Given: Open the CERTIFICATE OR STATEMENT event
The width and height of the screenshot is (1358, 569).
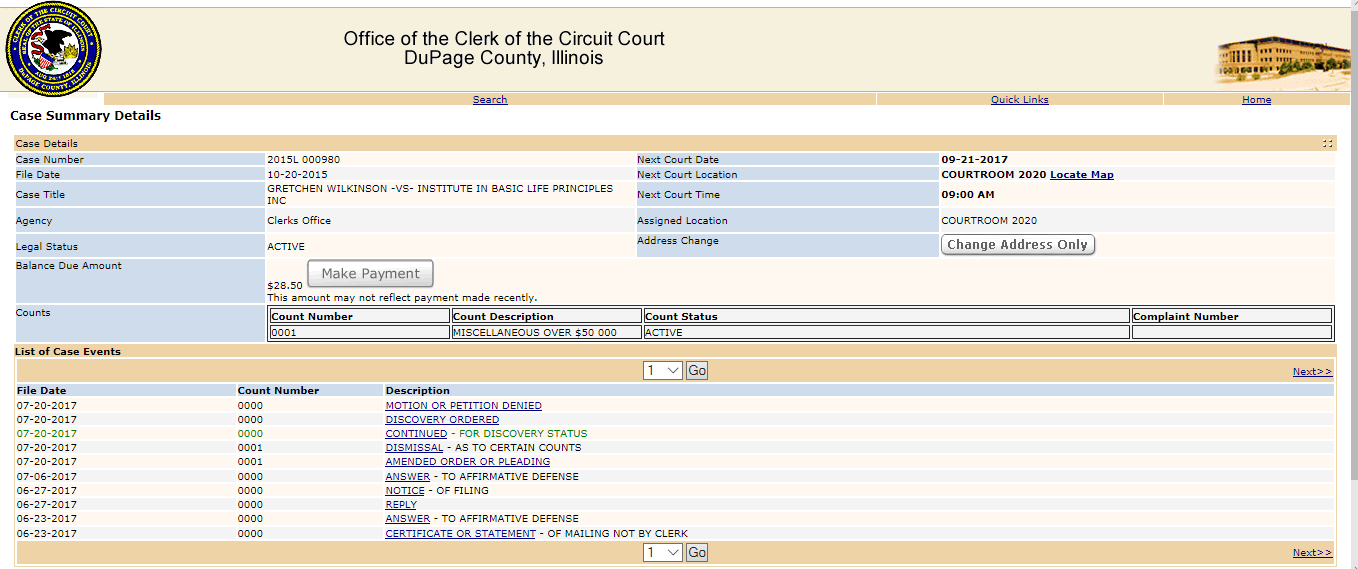Looking at the screenshot, I should click(460, 534).
